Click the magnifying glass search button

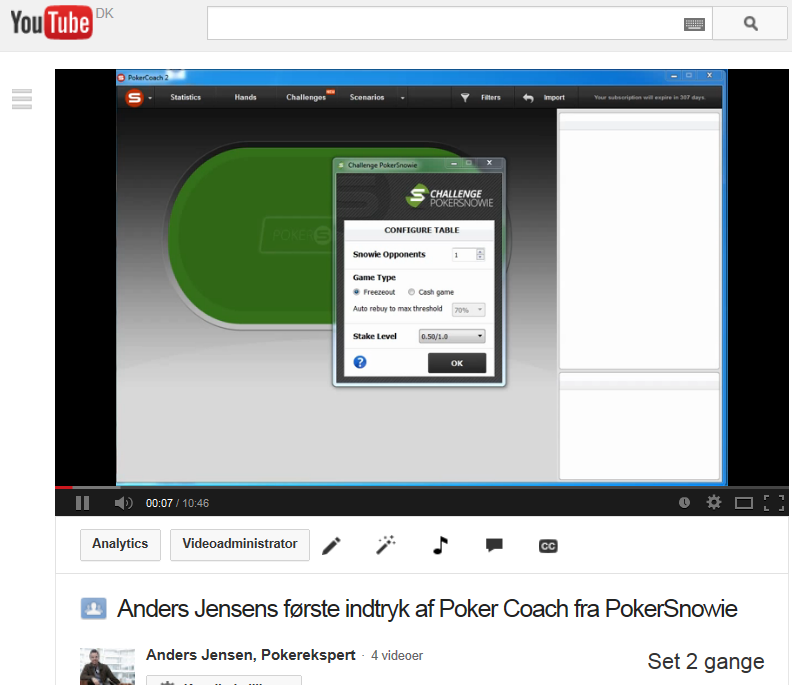751,23
